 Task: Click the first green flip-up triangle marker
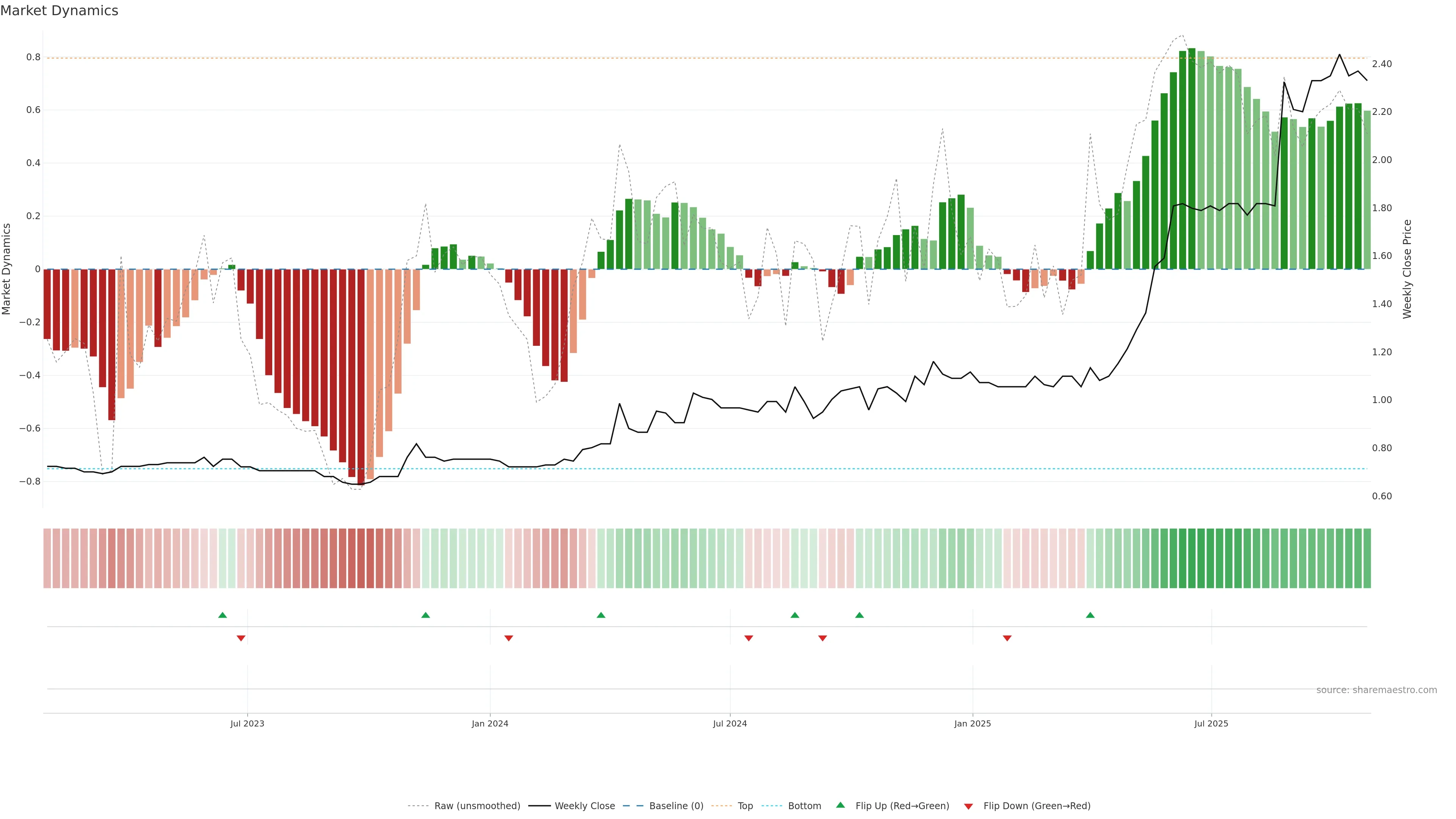tap(222, 615)
